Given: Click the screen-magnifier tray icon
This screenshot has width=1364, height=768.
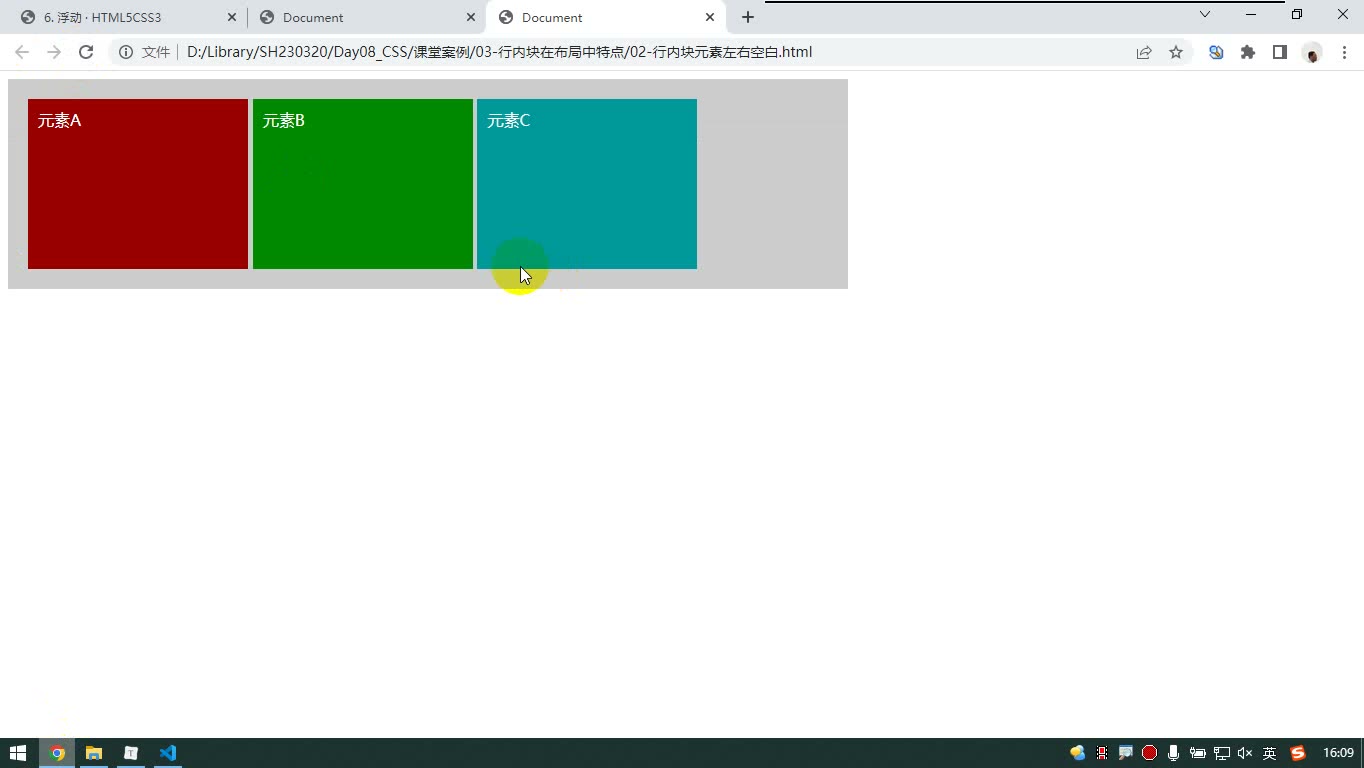Looking at the screenshot, I should point(1125,753).
